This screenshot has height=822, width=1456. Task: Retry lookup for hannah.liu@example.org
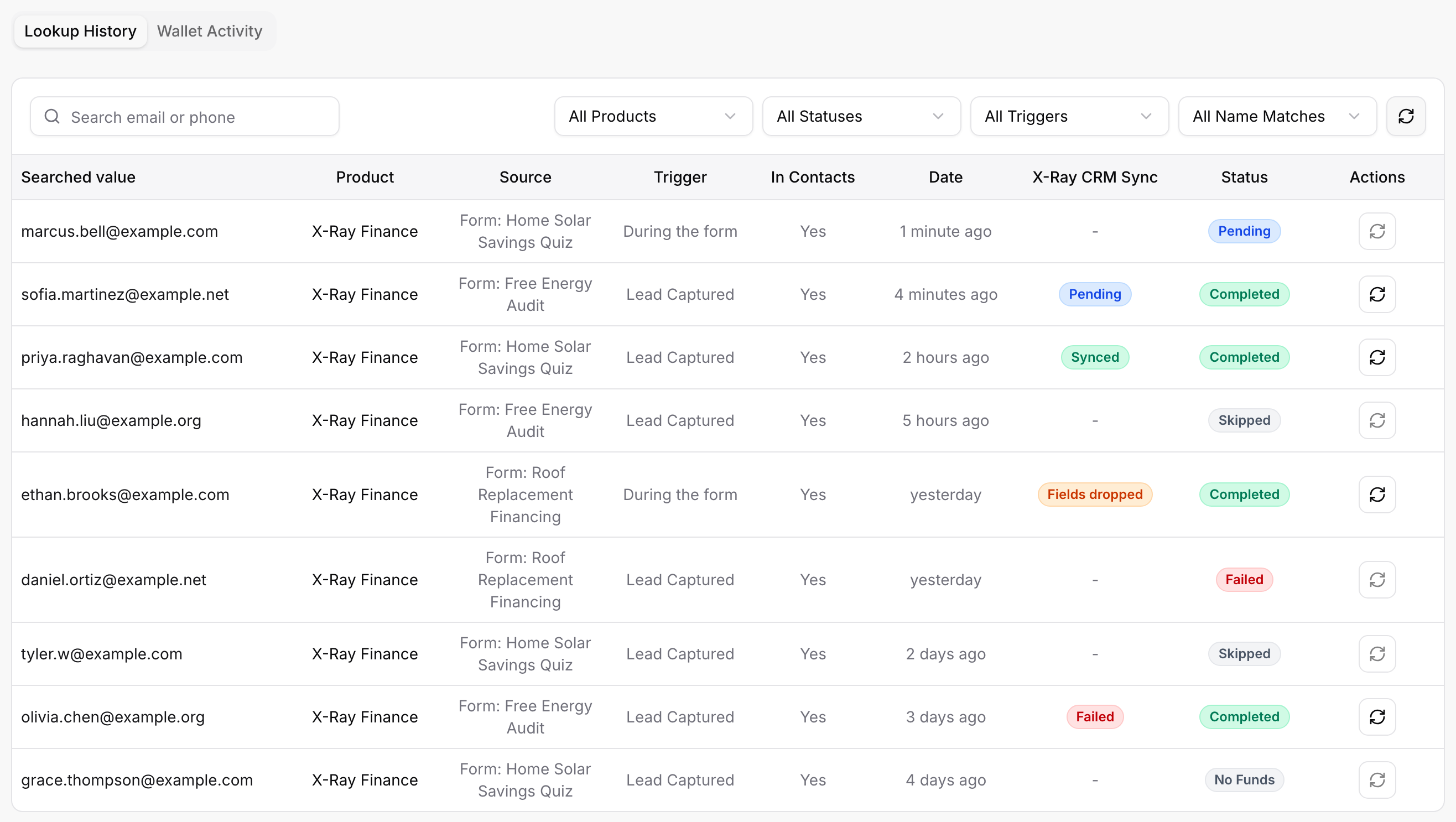coord(1377,420)
